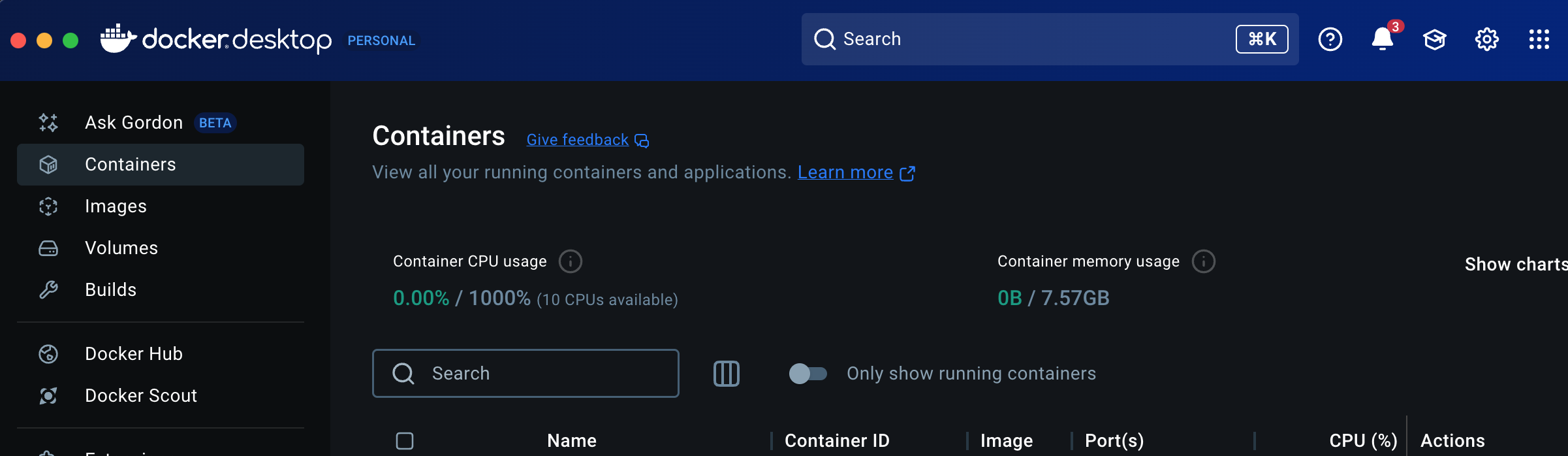
Task: Click the green fullscreen window button
Action: click(71, 41)
